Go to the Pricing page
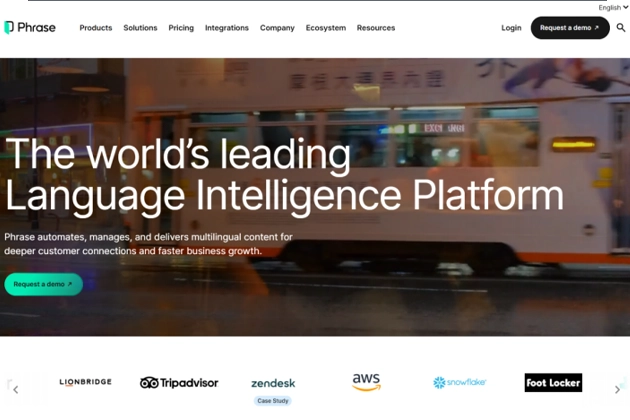Viewport: 630px width, 420px height. click(x=181, y=28)
